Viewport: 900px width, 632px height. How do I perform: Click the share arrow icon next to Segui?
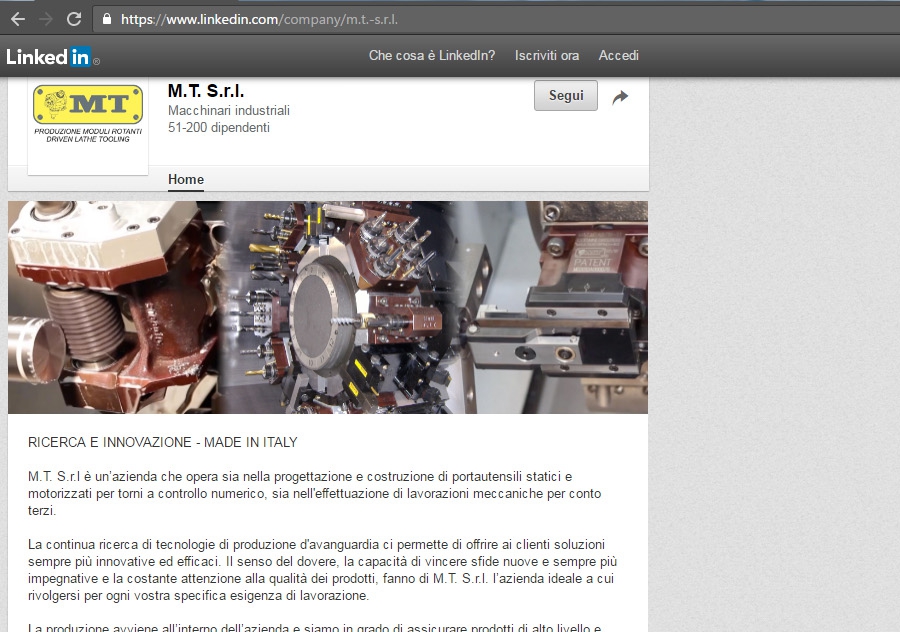tap(620, 97)
